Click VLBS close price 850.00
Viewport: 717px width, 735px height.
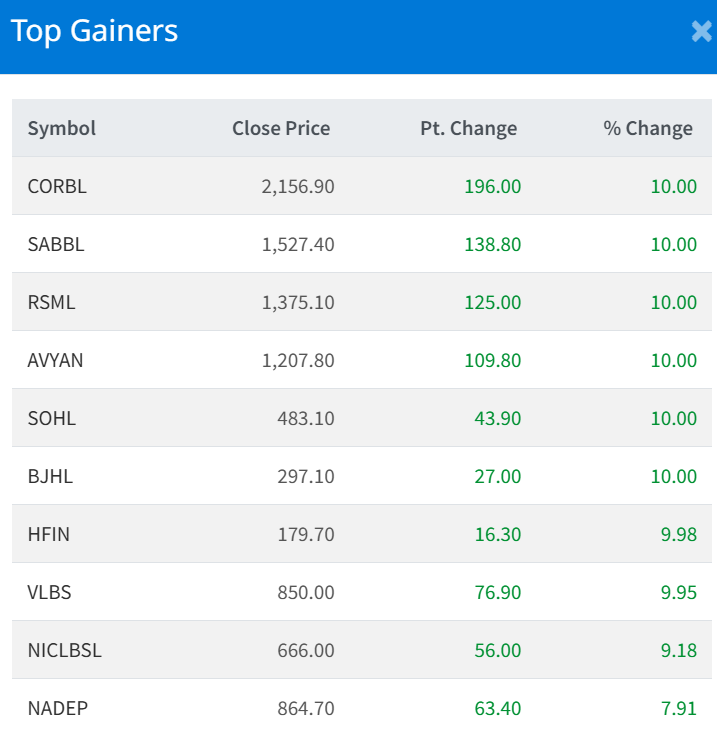306,592
